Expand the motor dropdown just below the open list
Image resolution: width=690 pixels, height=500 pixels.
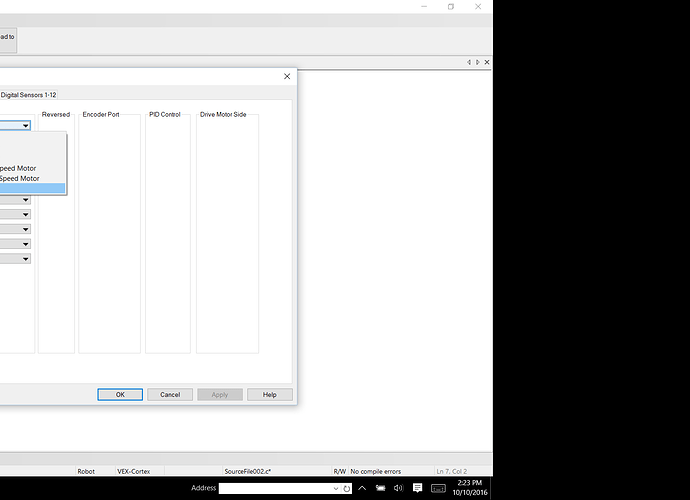(x=26, y=200)
